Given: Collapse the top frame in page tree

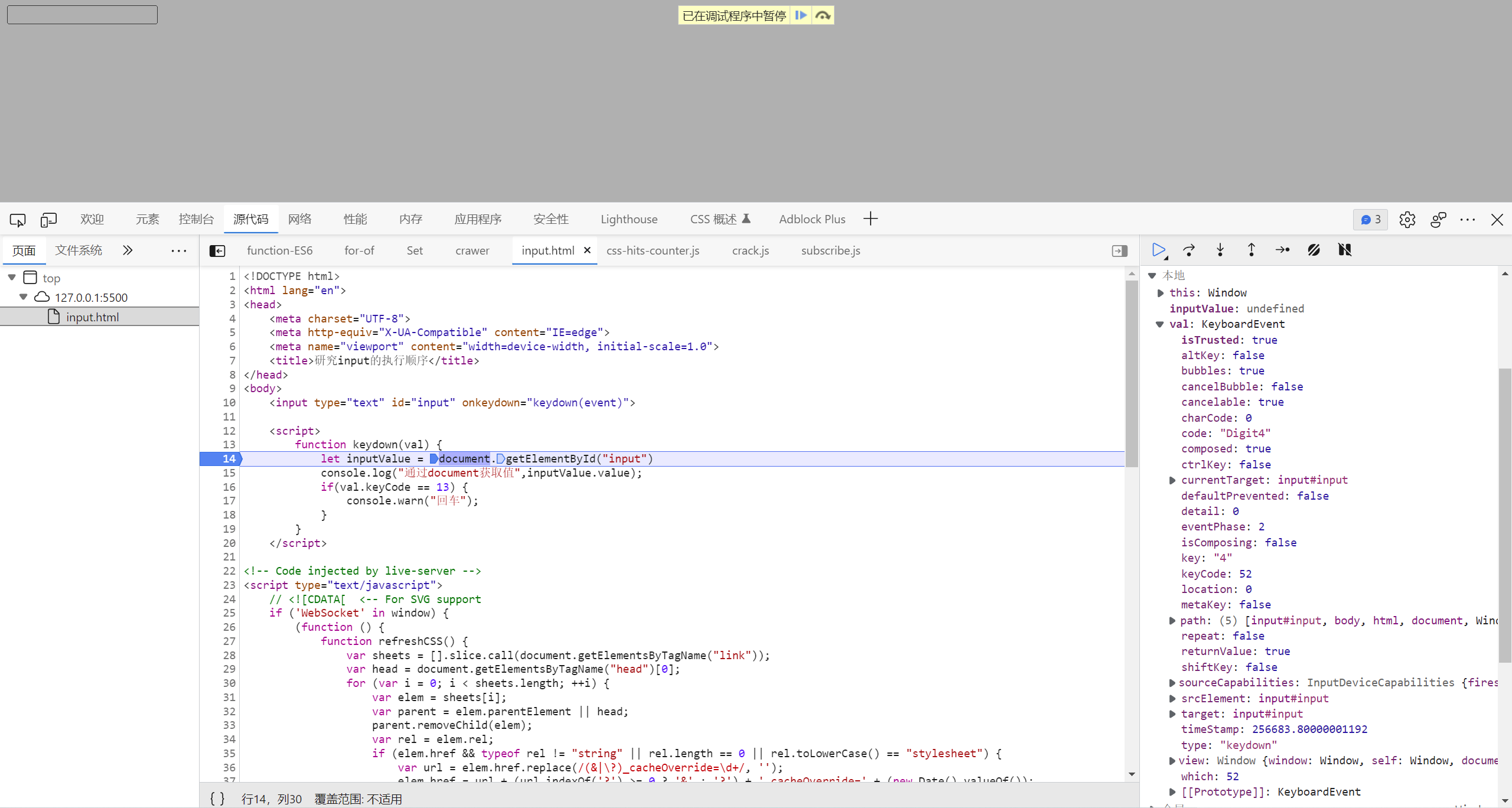Looking at the screenshot, I should coord(11,277).
